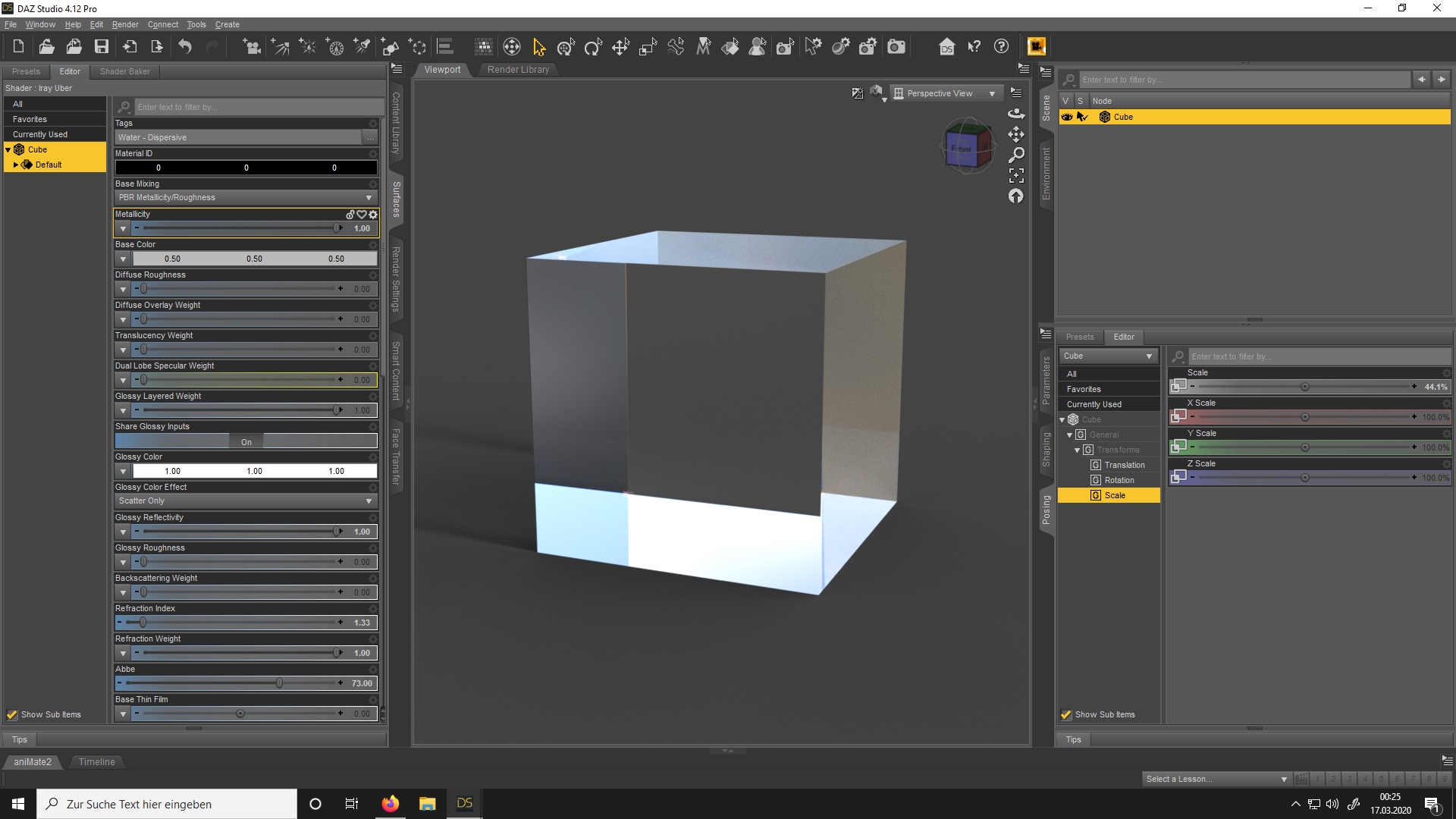The width and height of the screenshot is (1456, 819).
Task: Click the Windows taskbar search box
Action: pyautogui.click(x=167, y=804)
